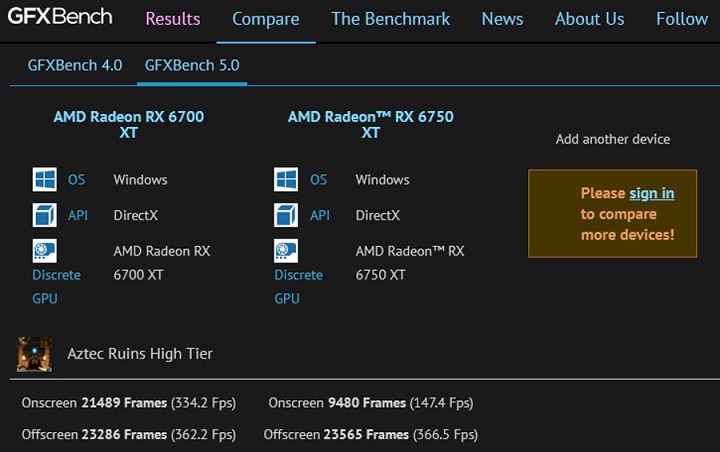This screenshot has width=720, height=452.
Task: Open the Aztec Ruins High Tier thumbnail
Action: coord(35,354)
